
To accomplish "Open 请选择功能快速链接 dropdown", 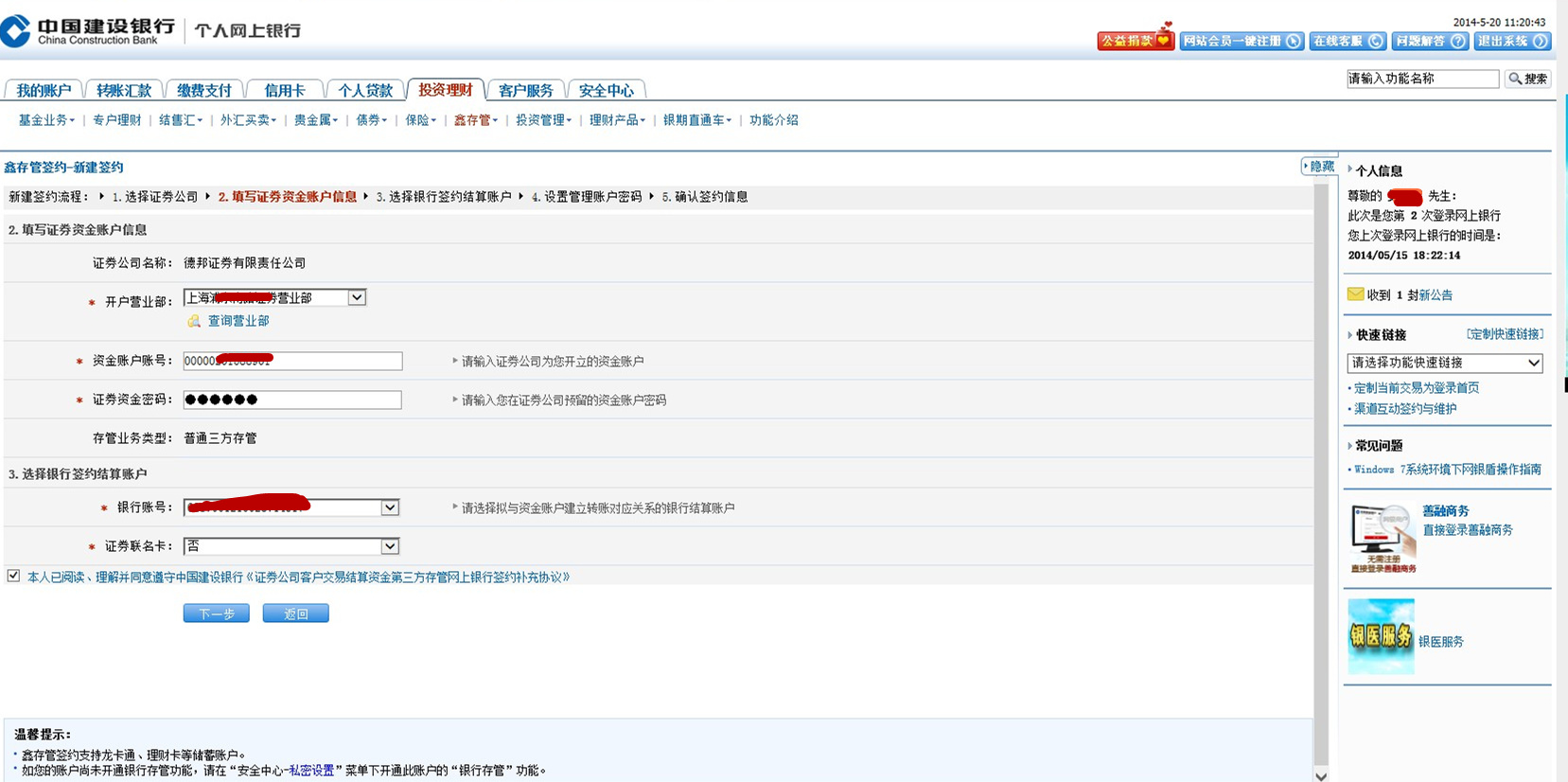I will pos(1445,363).
